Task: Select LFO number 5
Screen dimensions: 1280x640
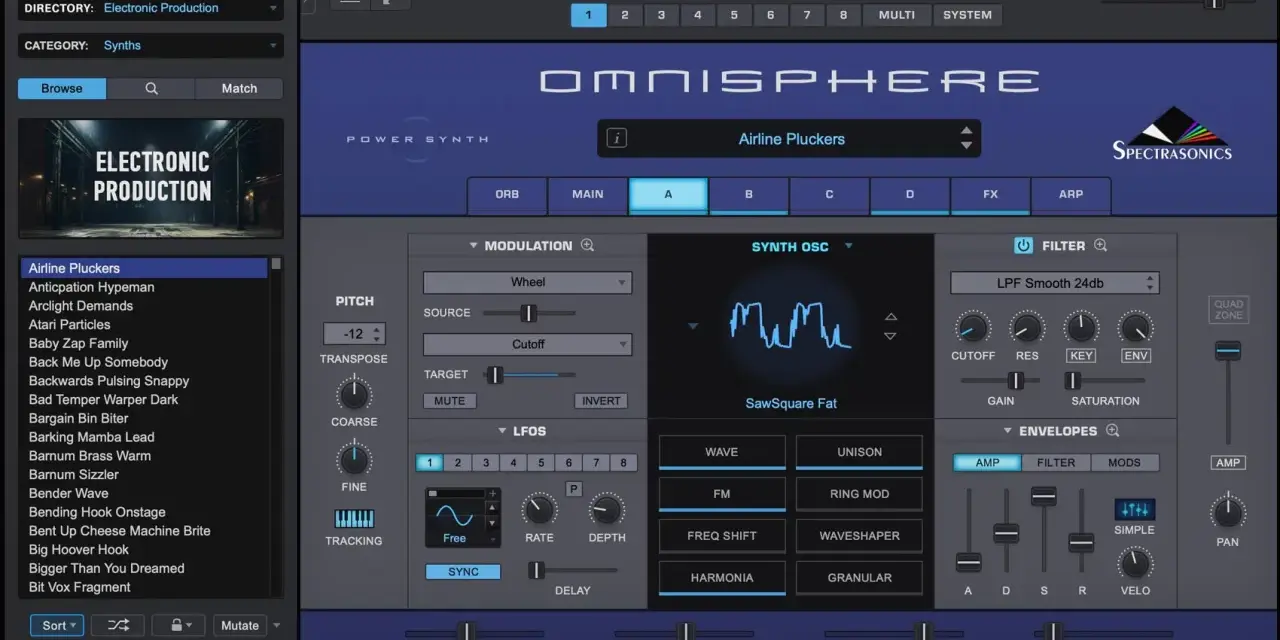Action: [x=541, y=463]
